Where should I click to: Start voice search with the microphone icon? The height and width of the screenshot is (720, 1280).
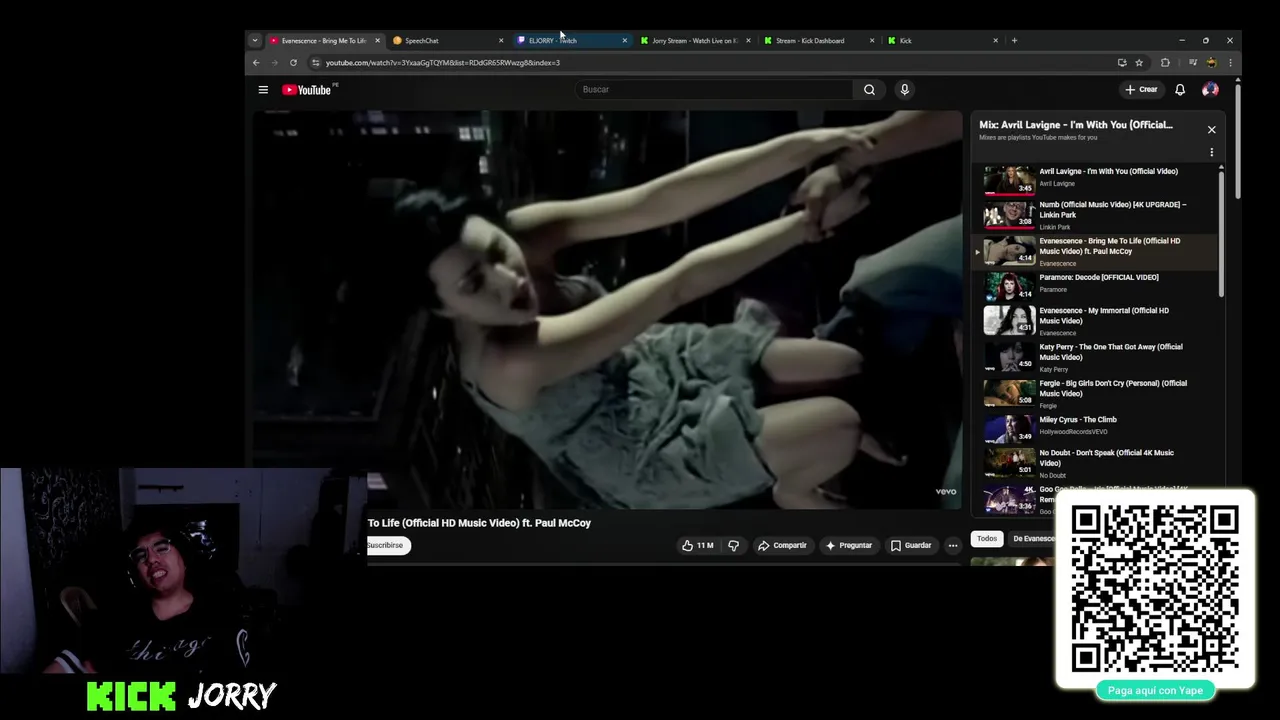coord(904,90)
